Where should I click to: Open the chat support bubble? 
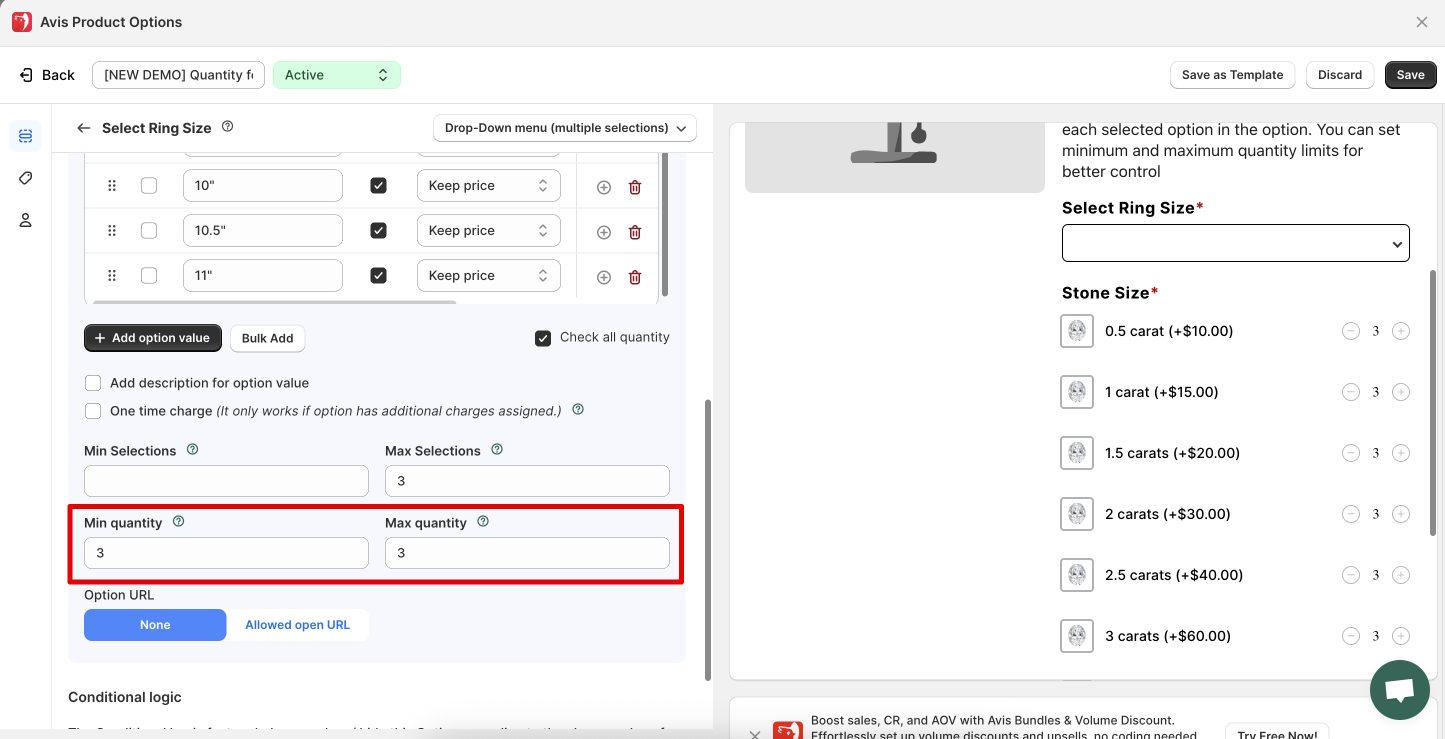tap(1399, 690)
